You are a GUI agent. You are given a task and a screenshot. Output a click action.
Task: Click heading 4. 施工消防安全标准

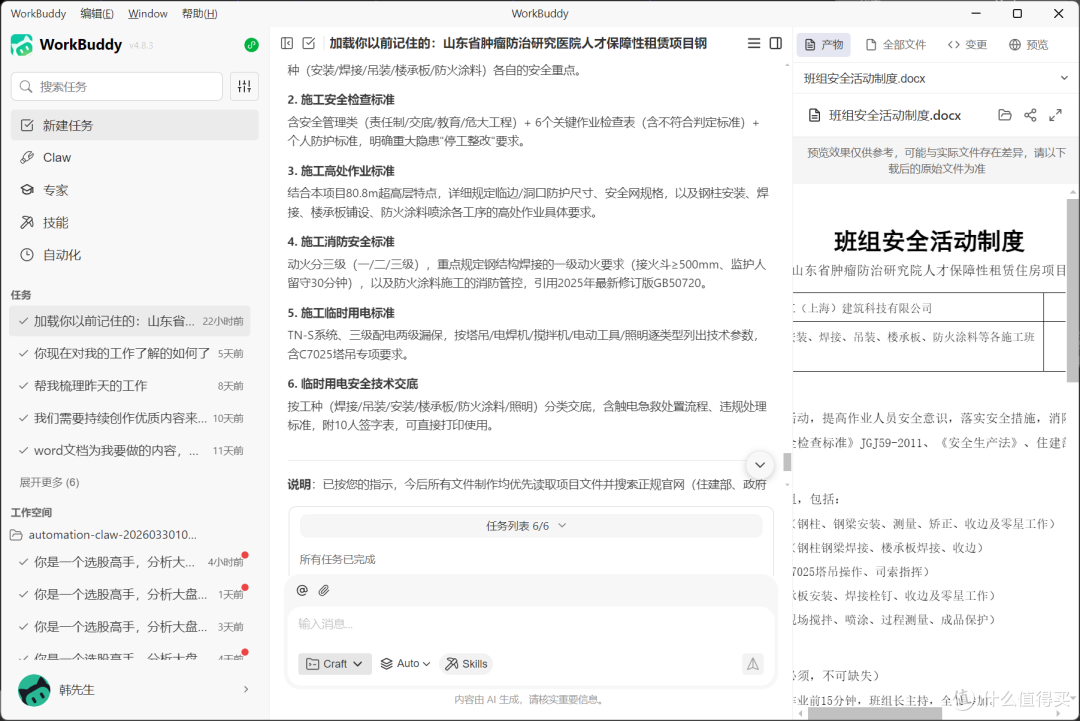pos(341,242)
